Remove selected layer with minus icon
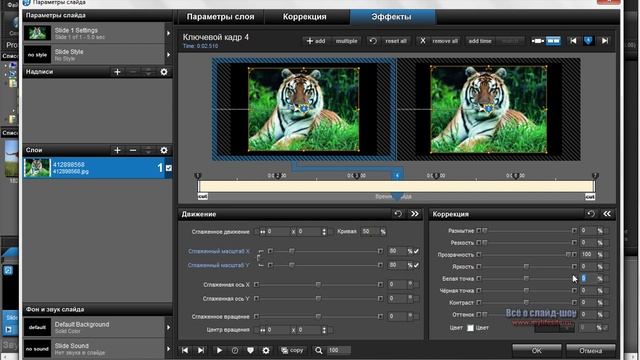The image size is (640, 360). [133, 150]
